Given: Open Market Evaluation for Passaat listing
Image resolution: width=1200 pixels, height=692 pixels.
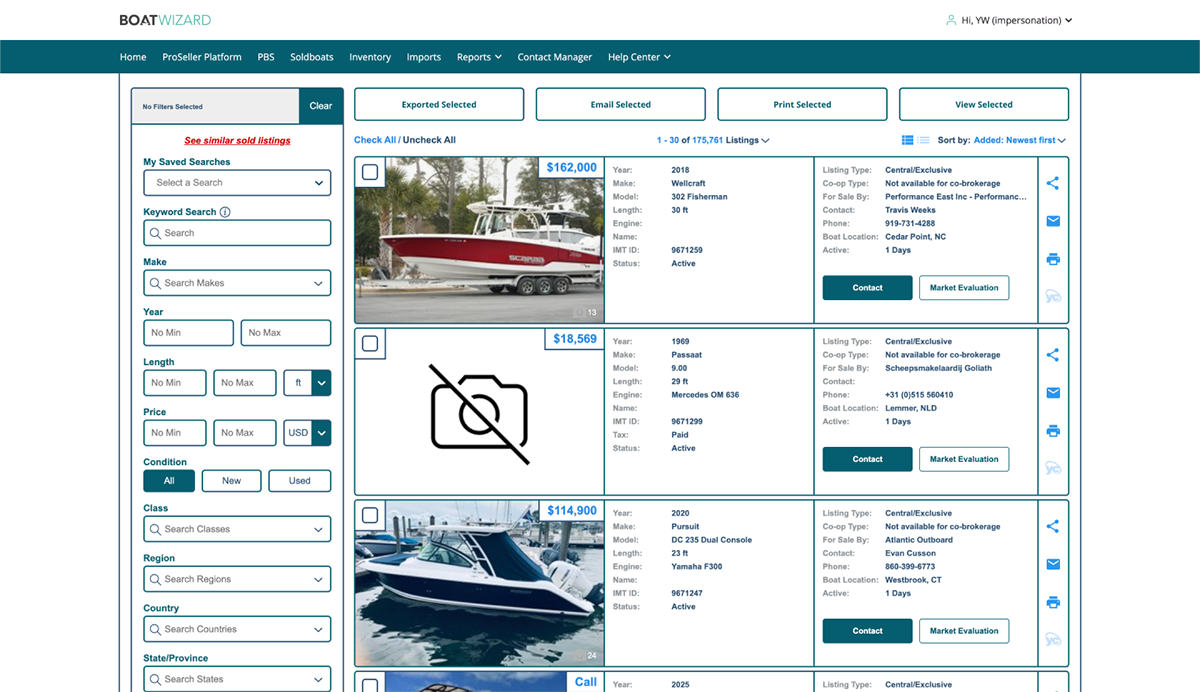Looking at the screenshot, I should point(964,459).
